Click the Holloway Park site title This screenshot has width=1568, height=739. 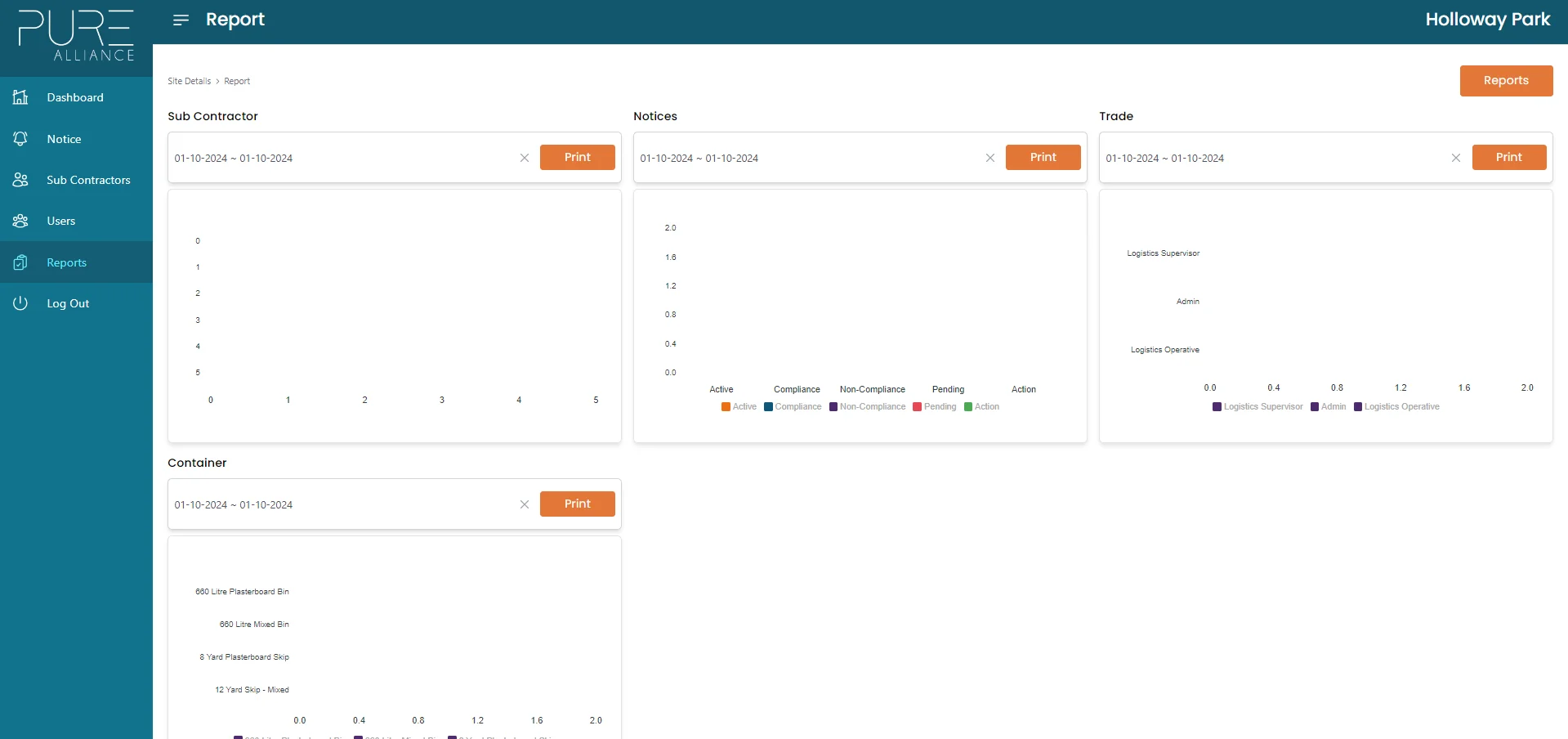pyautogui.click(x=1487, y=20)
